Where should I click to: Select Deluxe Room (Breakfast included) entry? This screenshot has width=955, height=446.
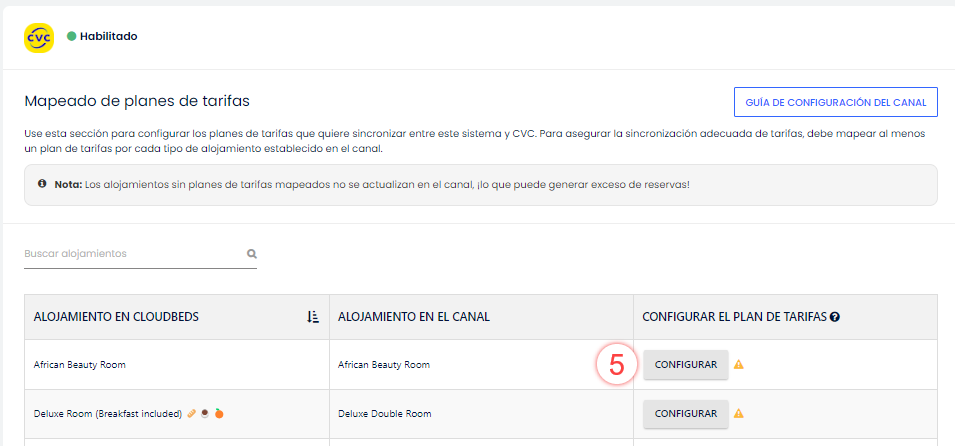tap(107, 413)
